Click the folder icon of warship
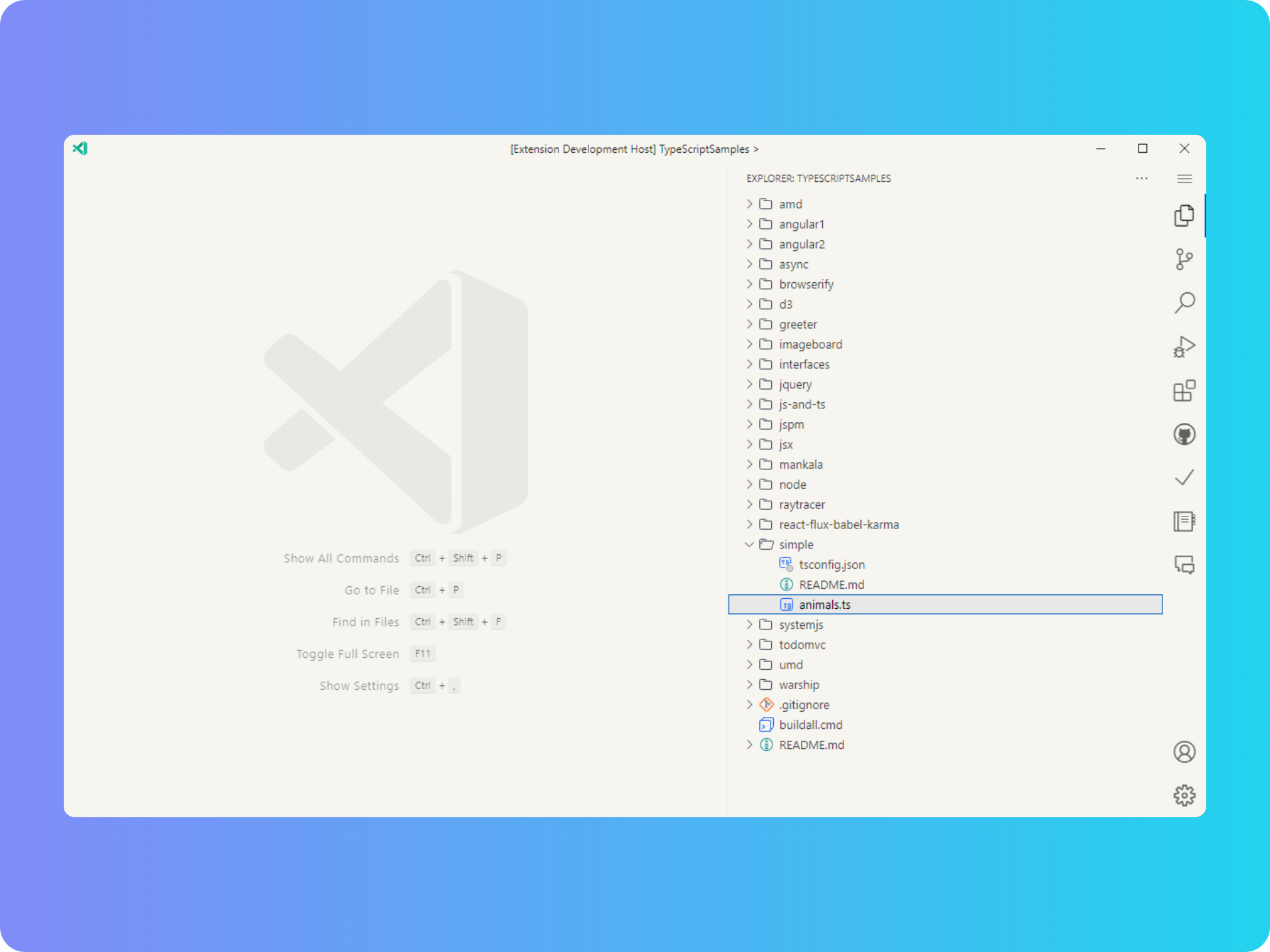This screenshot has height=952, width=1270. click(767, 684)
